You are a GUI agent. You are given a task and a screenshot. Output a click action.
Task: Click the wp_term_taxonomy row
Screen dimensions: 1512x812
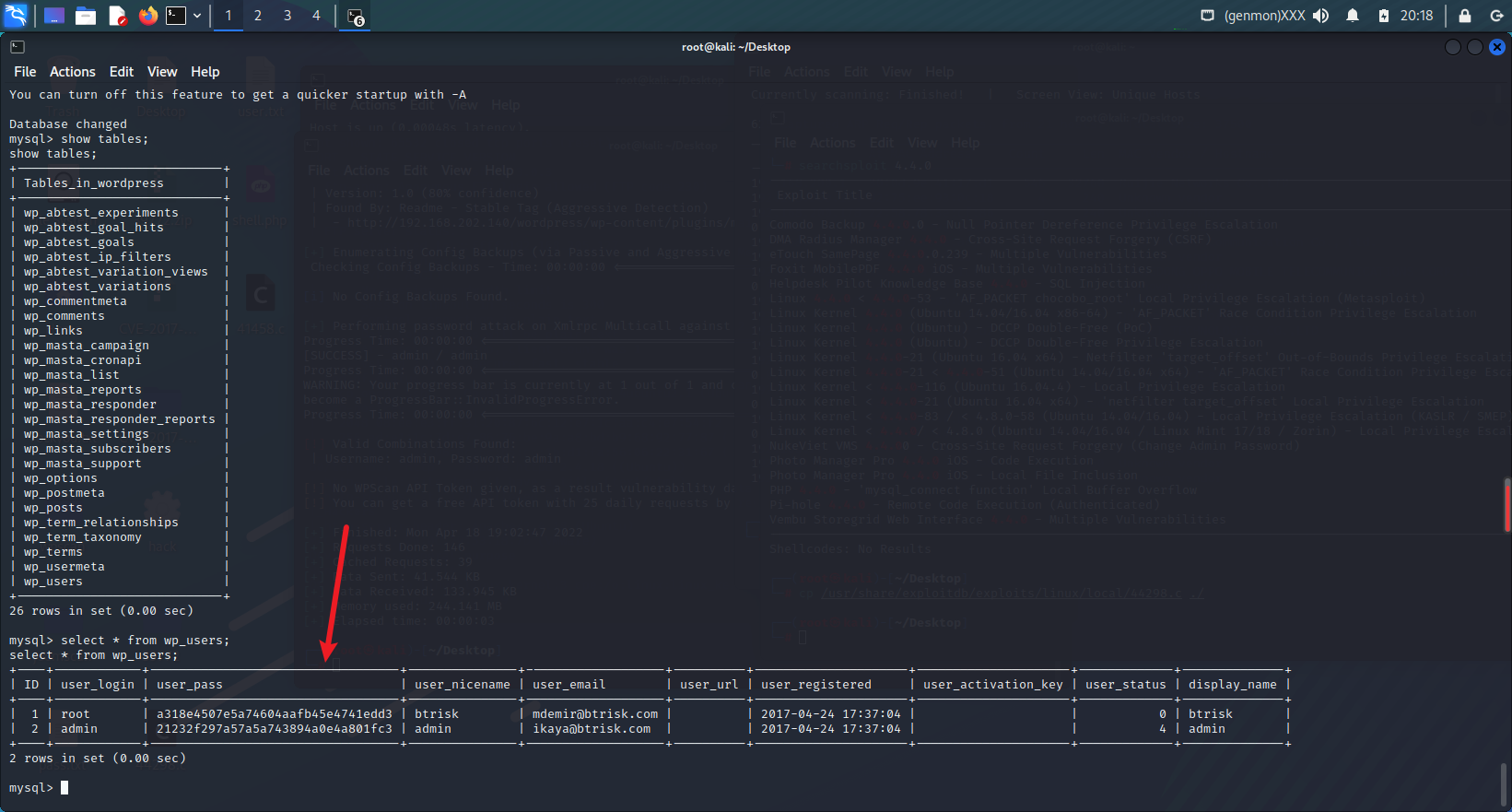[x=83, y=537]
